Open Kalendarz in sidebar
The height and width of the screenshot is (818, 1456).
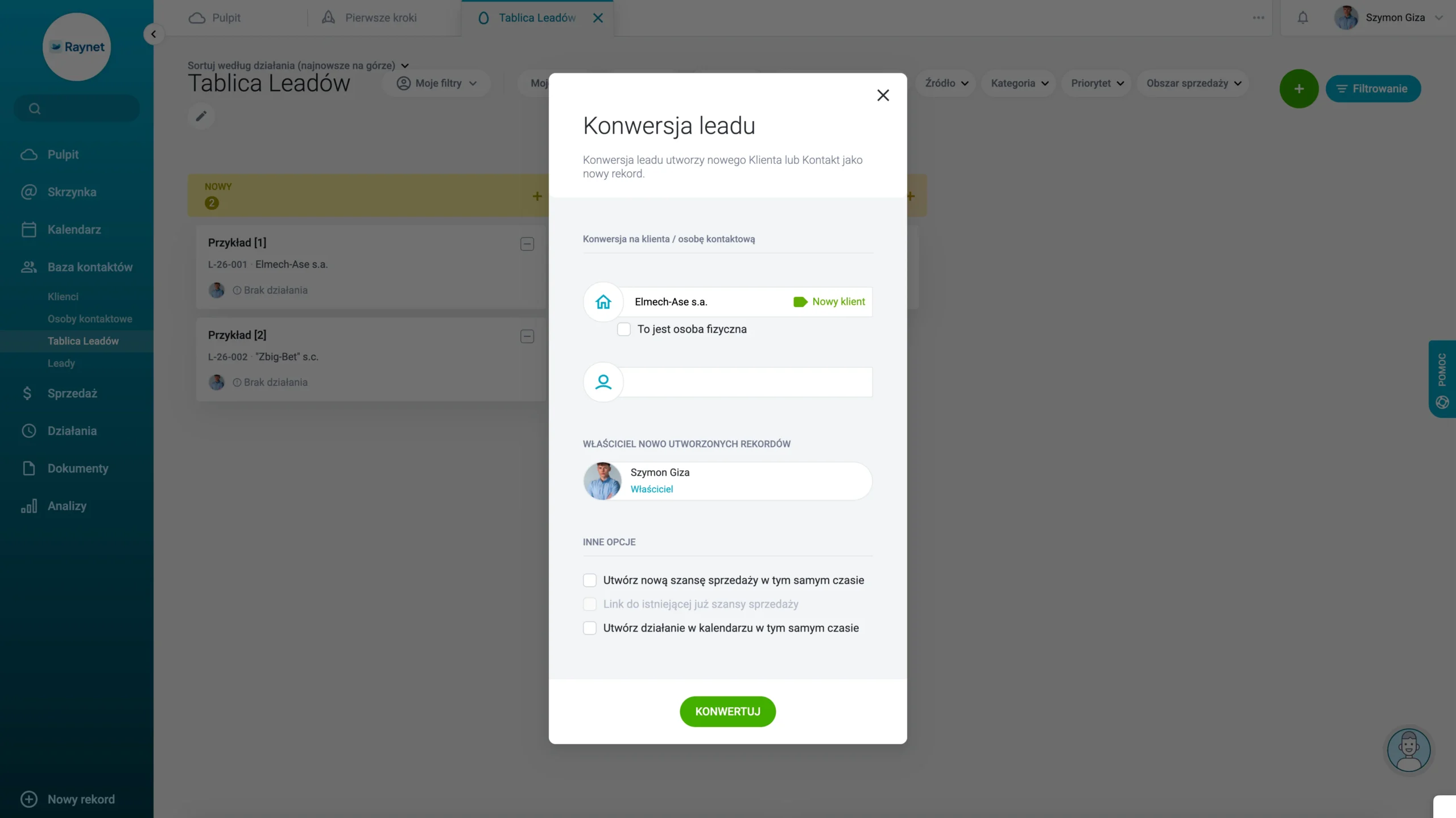click(74, 230)
